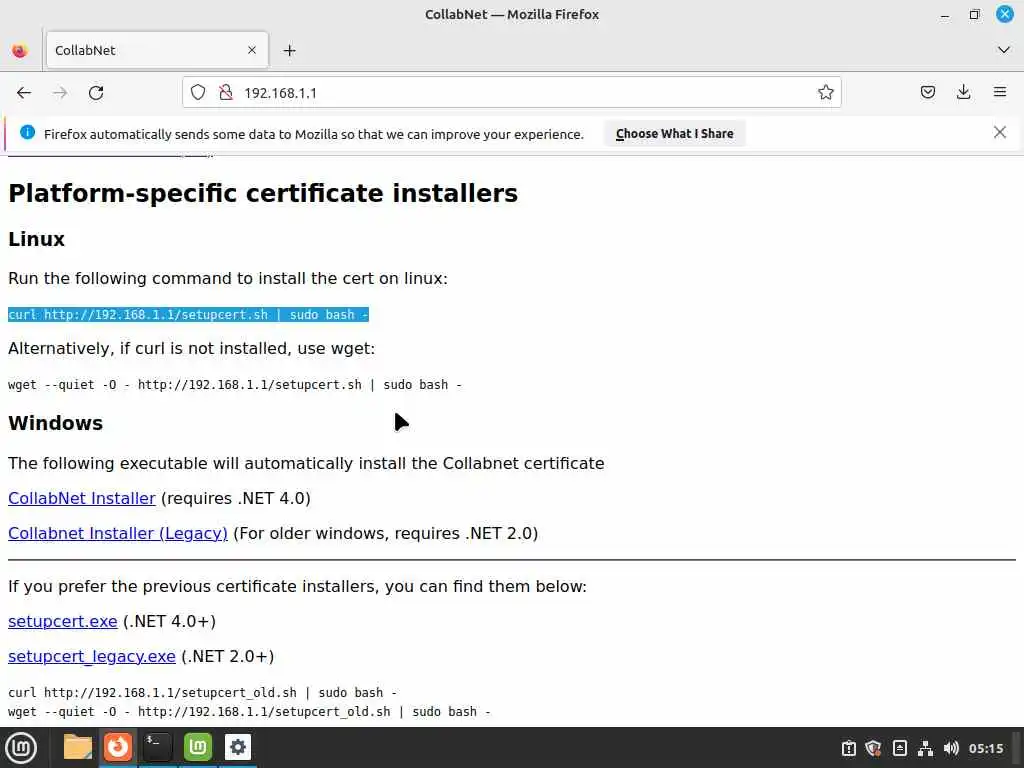Open the volume control tray icon
1024x768 pixels.
coord(951,748)
